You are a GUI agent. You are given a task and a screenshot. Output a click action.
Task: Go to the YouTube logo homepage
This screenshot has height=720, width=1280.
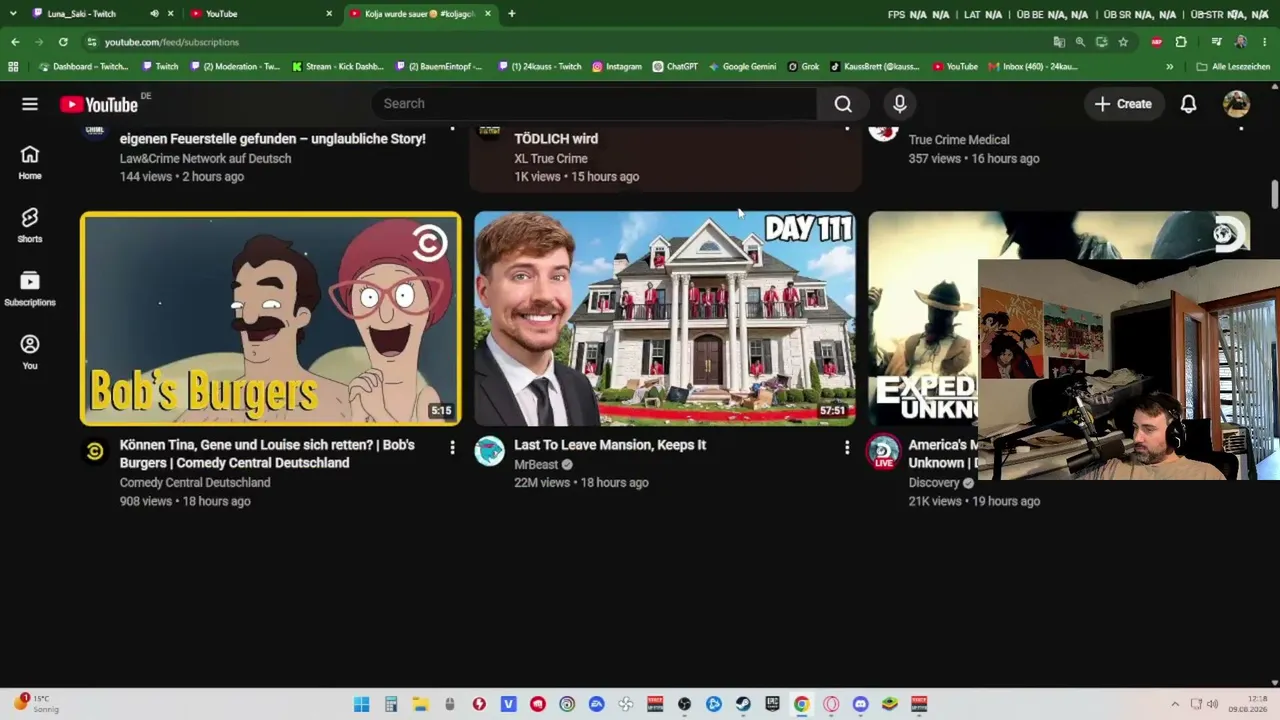click(99, 104)
